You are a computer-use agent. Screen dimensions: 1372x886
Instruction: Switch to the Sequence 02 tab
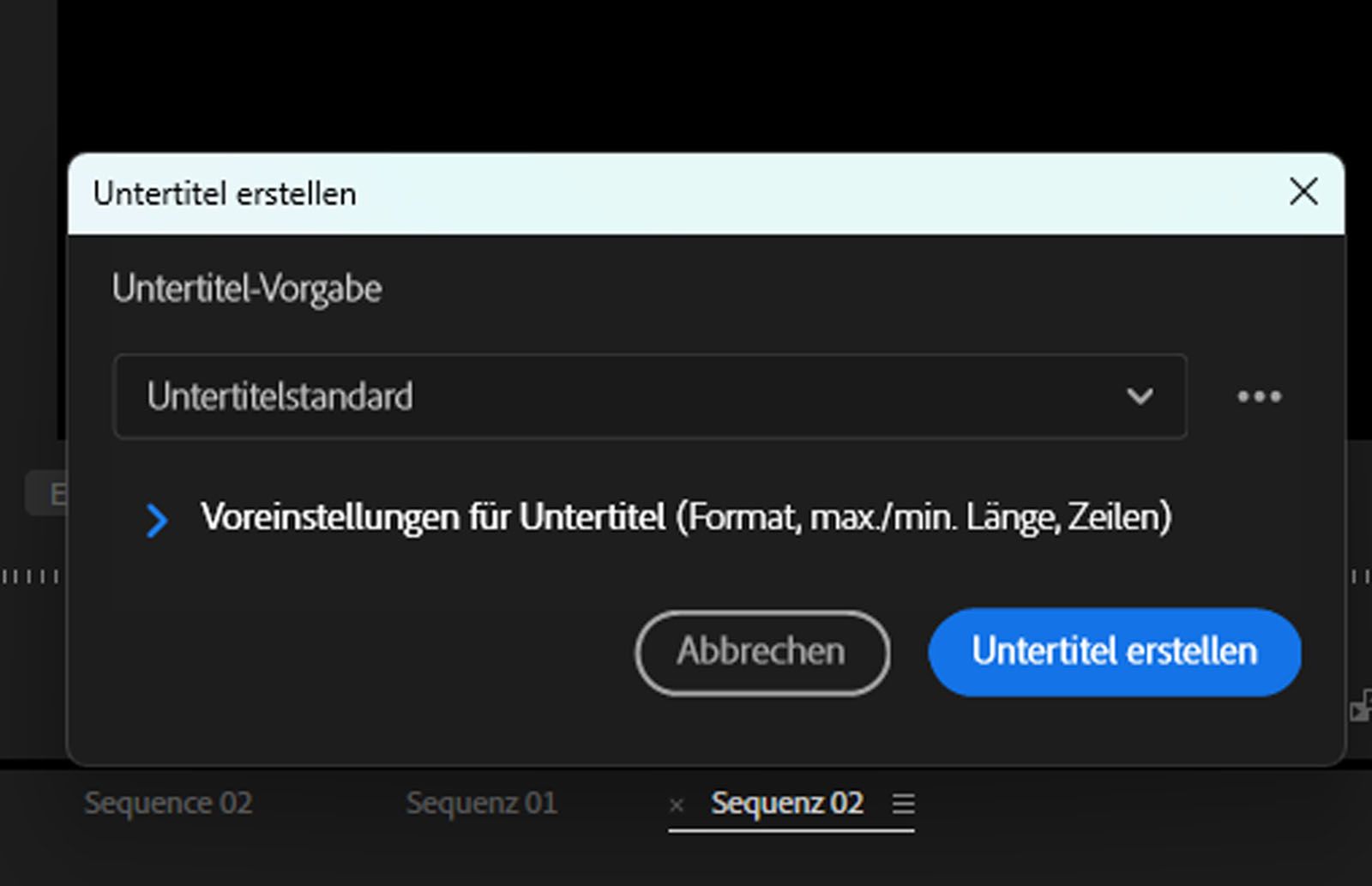point(167,803)
